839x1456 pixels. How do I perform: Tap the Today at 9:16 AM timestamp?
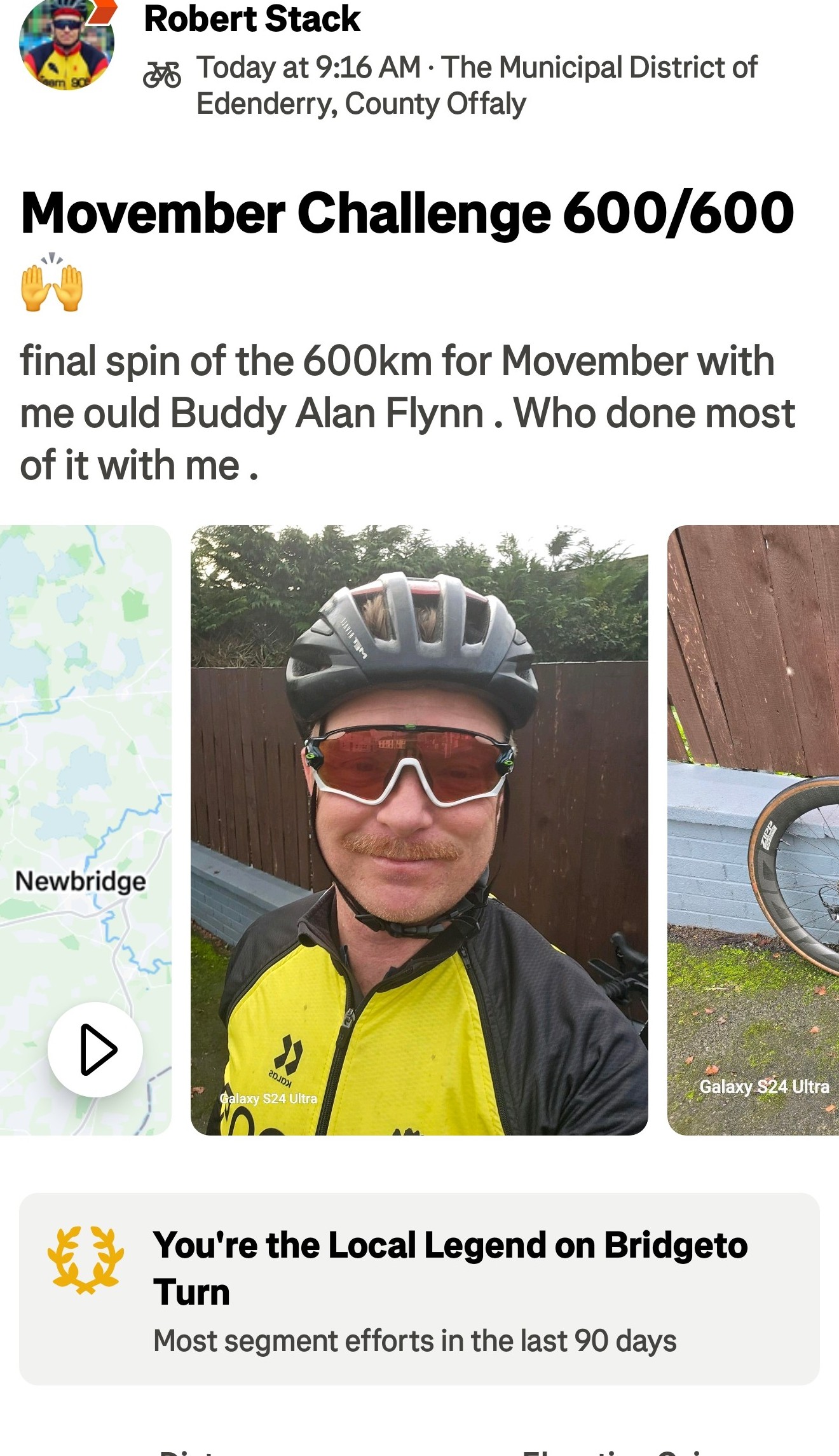pos(309,67)
